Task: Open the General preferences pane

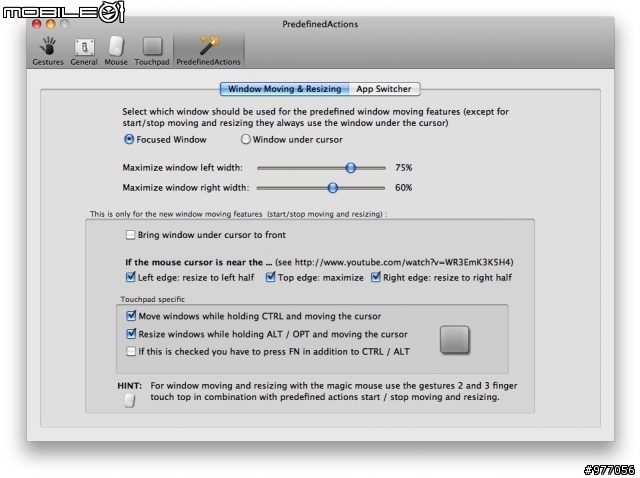Action: [84, 51]
